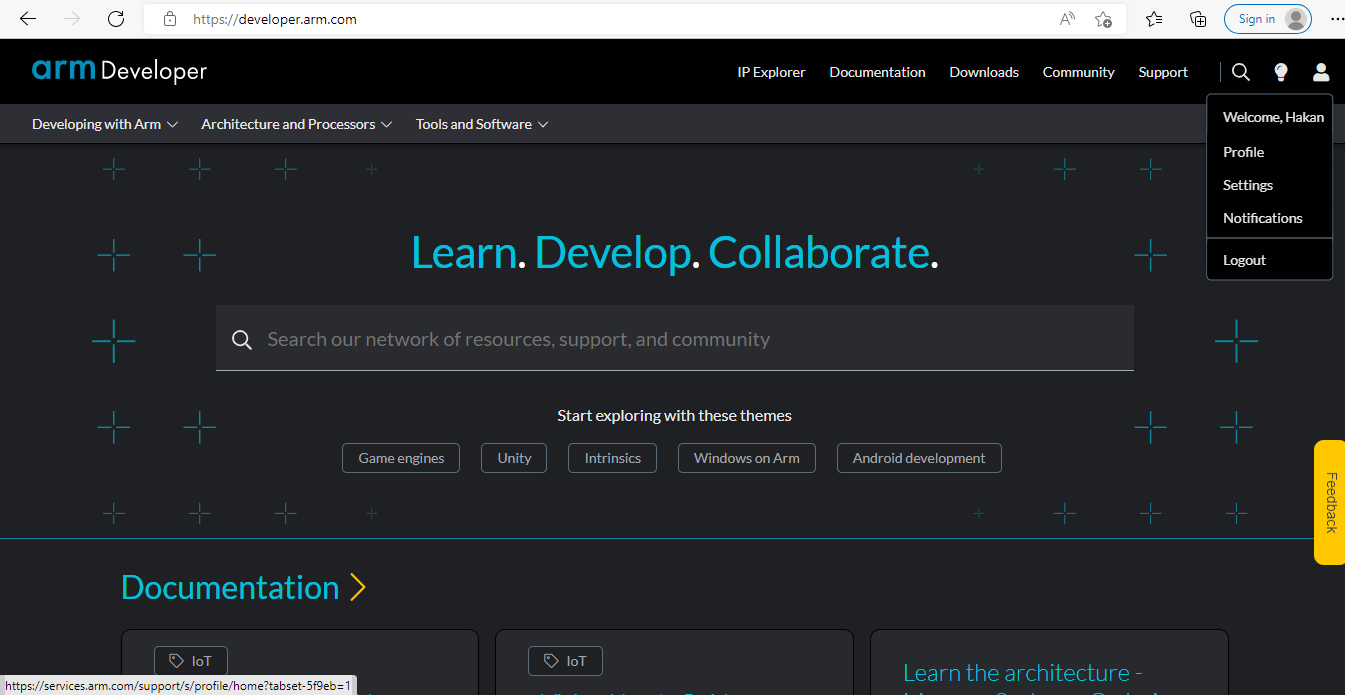Open Support in top navigation
This screenshot has height=695, width=1345.
click(x=1163, y=72)
